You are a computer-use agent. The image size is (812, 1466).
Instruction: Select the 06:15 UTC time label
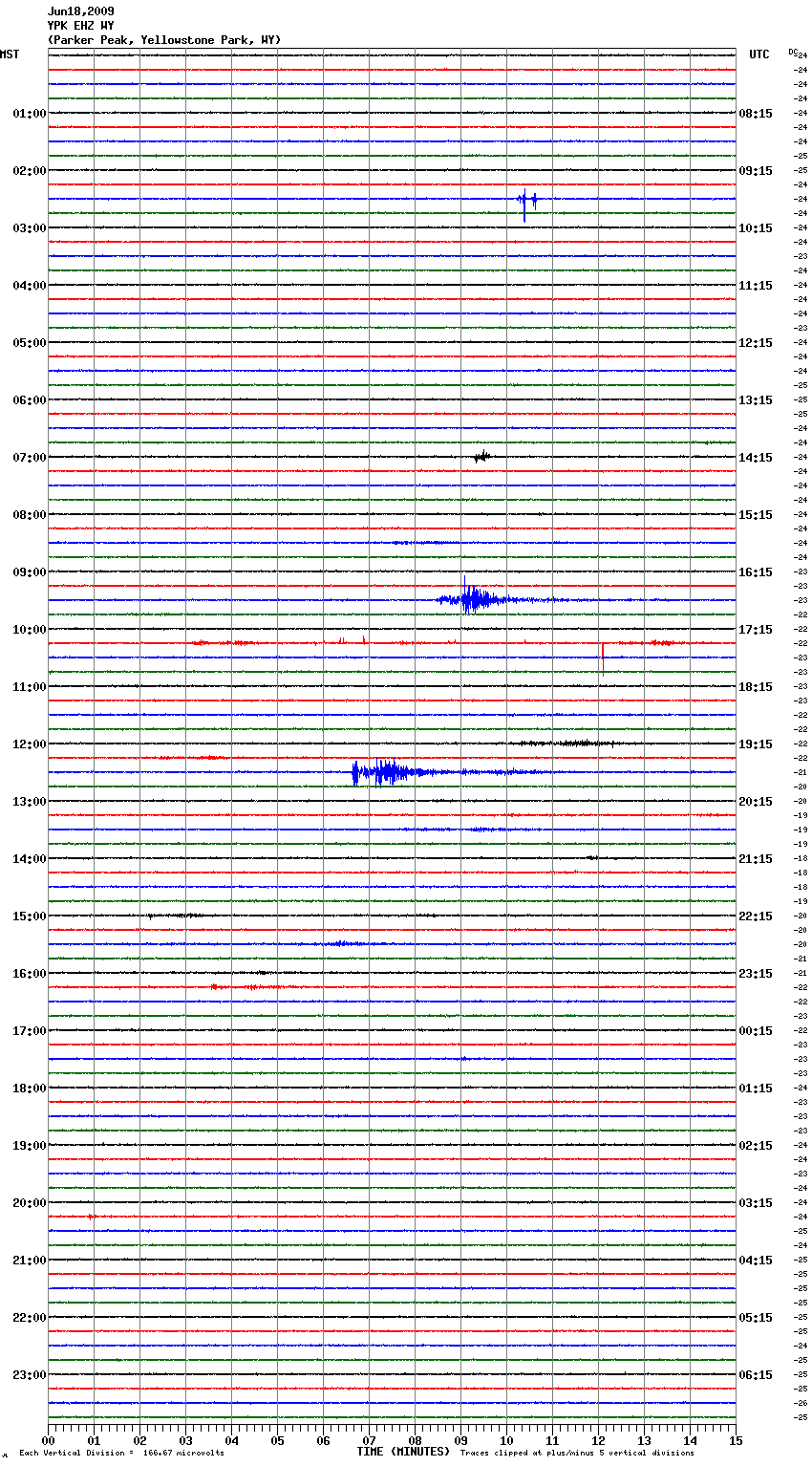[756, 1375]
